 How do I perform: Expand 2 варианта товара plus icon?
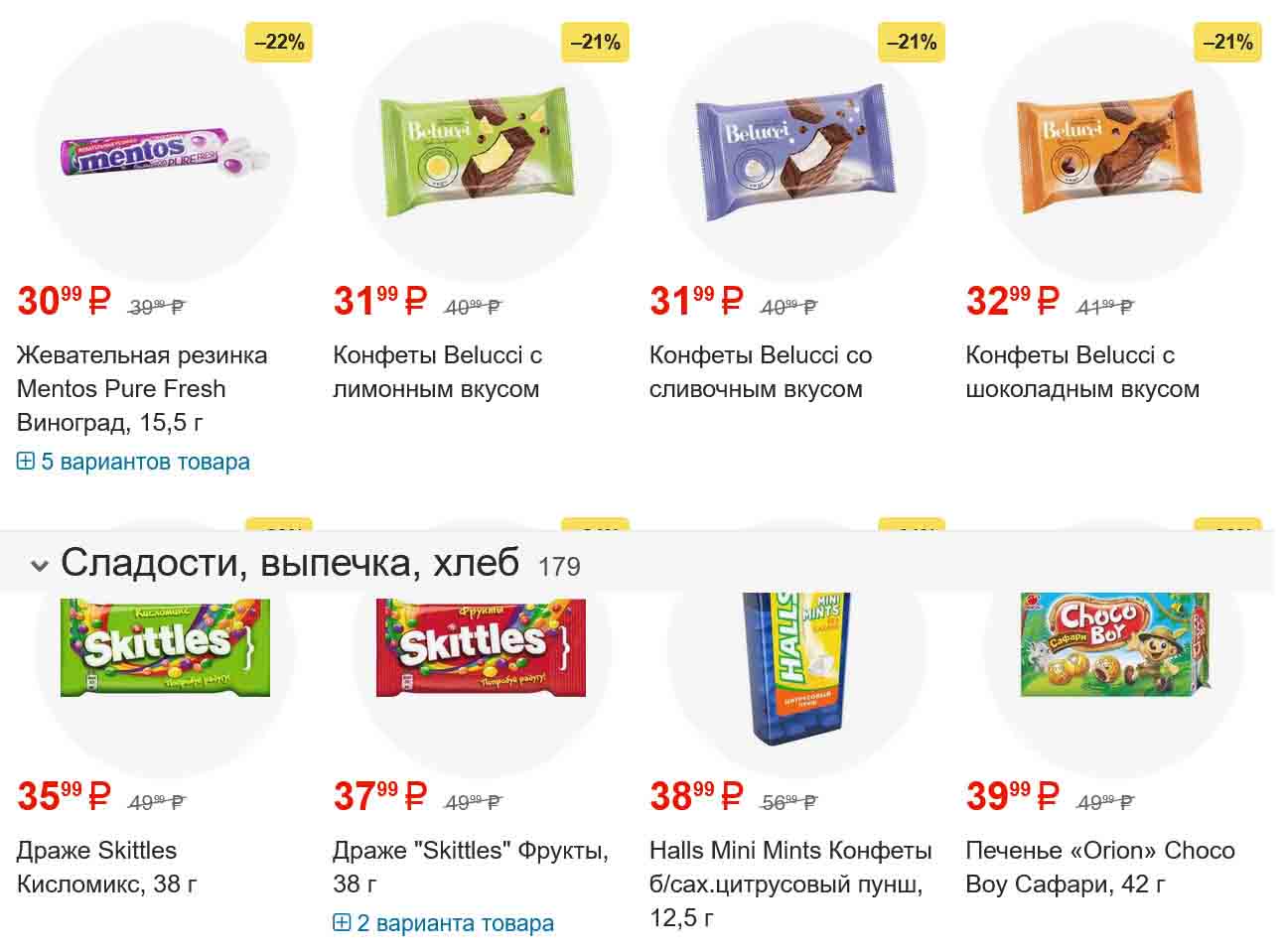(x=342, y=923)
